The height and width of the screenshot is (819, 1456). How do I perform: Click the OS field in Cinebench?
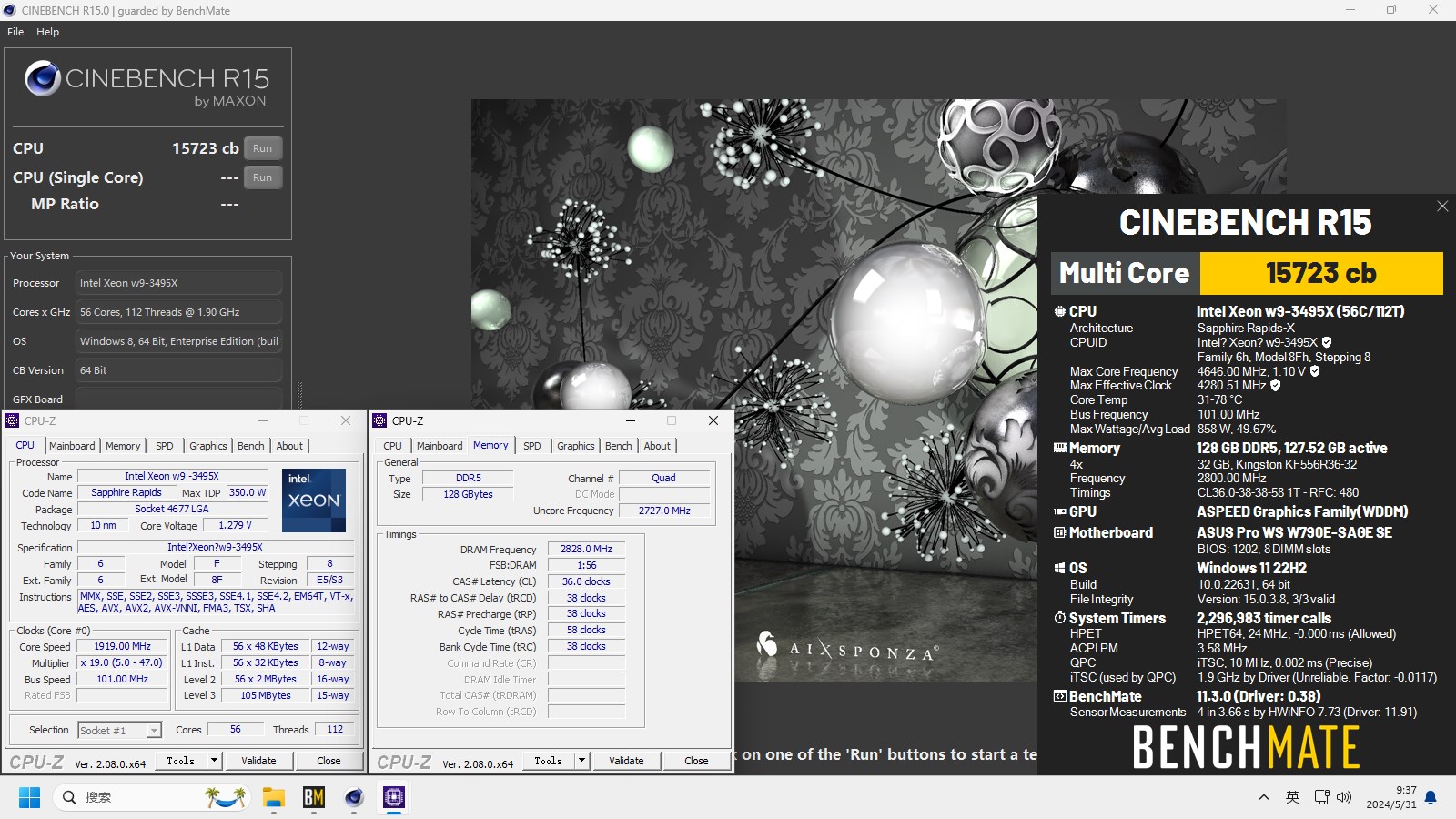click(x=178, y=341)
